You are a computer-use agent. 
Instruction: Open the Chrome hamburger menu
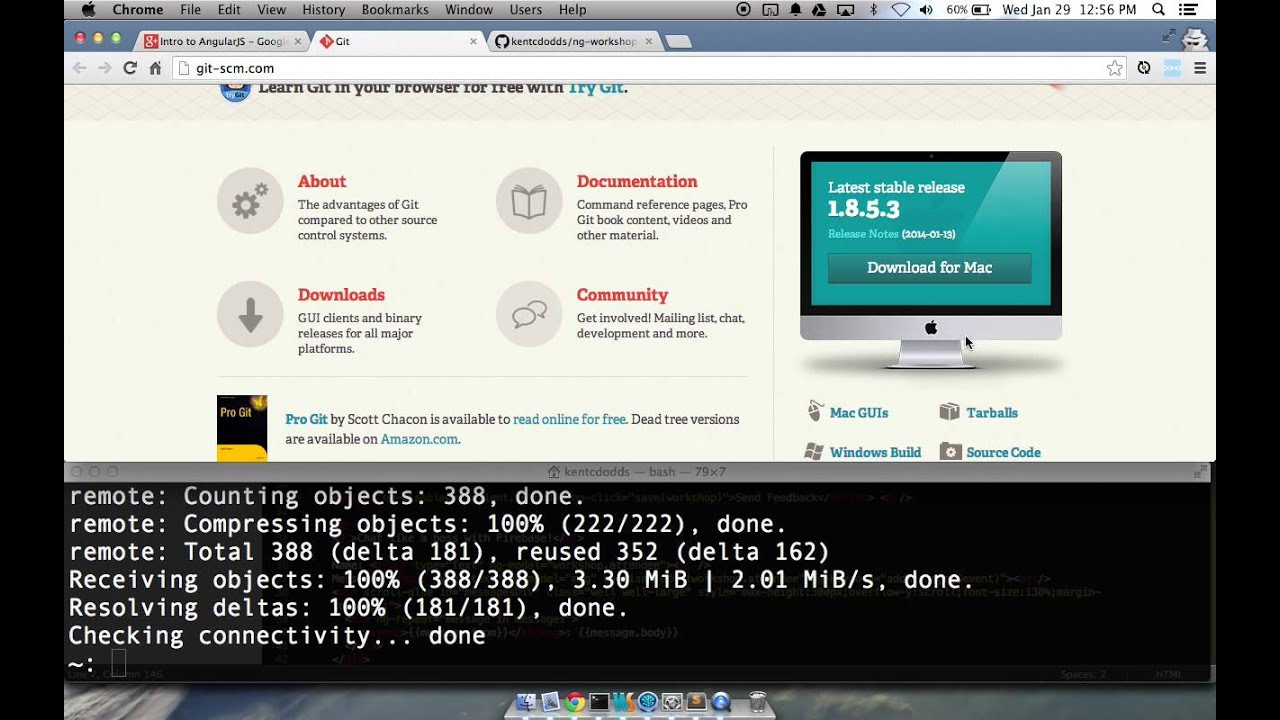[1200, 68]
